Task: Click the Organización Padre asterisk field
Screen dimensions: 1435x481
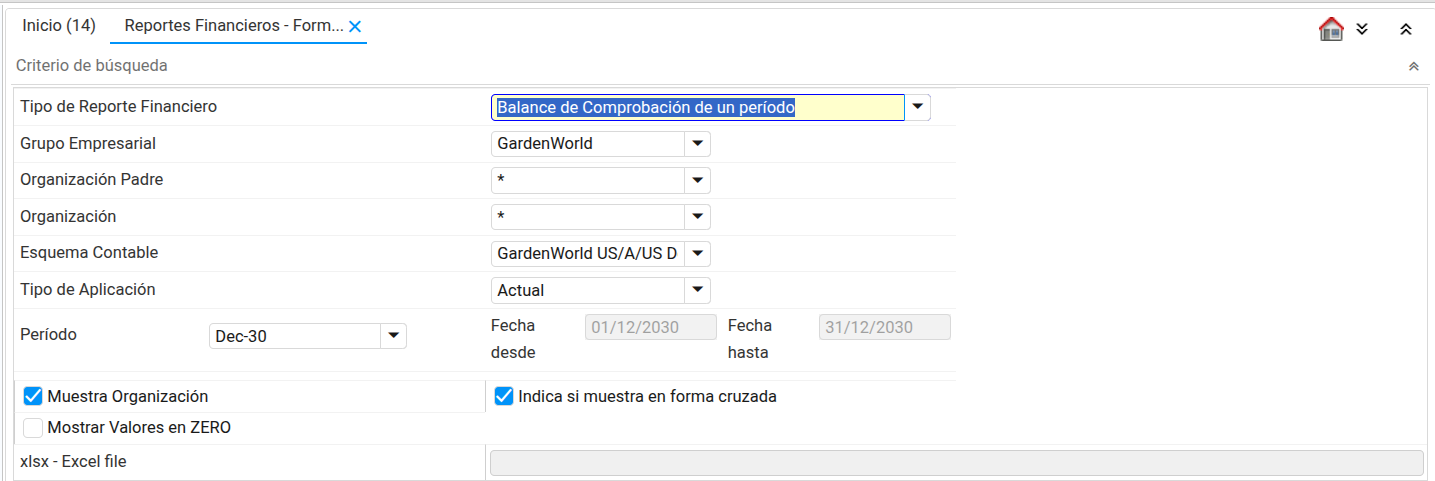Action: (588, 180)
